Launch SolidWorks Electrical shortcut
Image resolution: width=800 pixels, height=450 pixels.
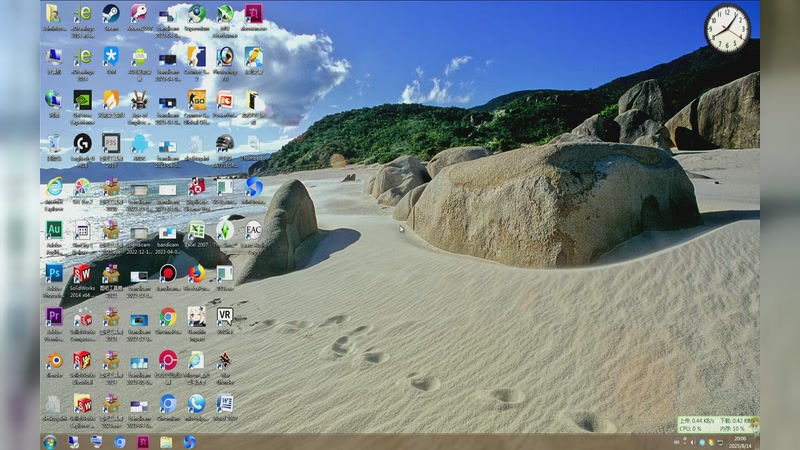[x=82, y=361]
